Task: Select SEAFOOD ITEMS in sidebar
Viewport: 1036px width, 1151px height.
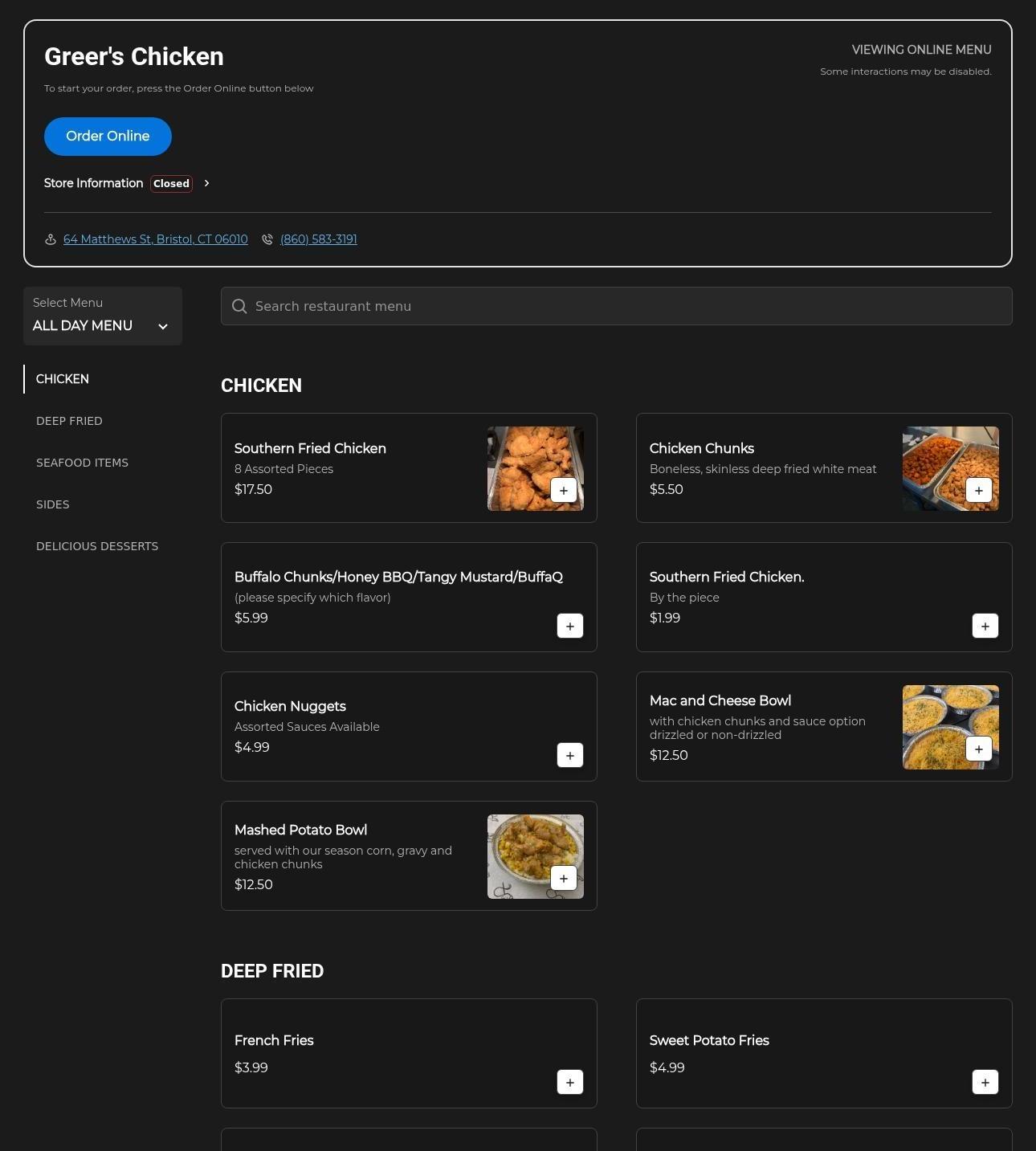Action: point(82,463)
